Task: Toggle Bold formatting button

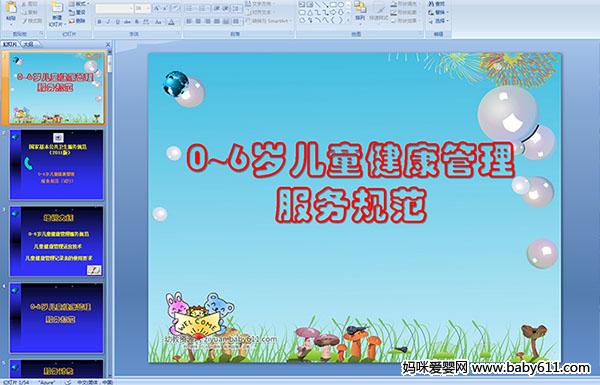Action: tap(99, 22)
